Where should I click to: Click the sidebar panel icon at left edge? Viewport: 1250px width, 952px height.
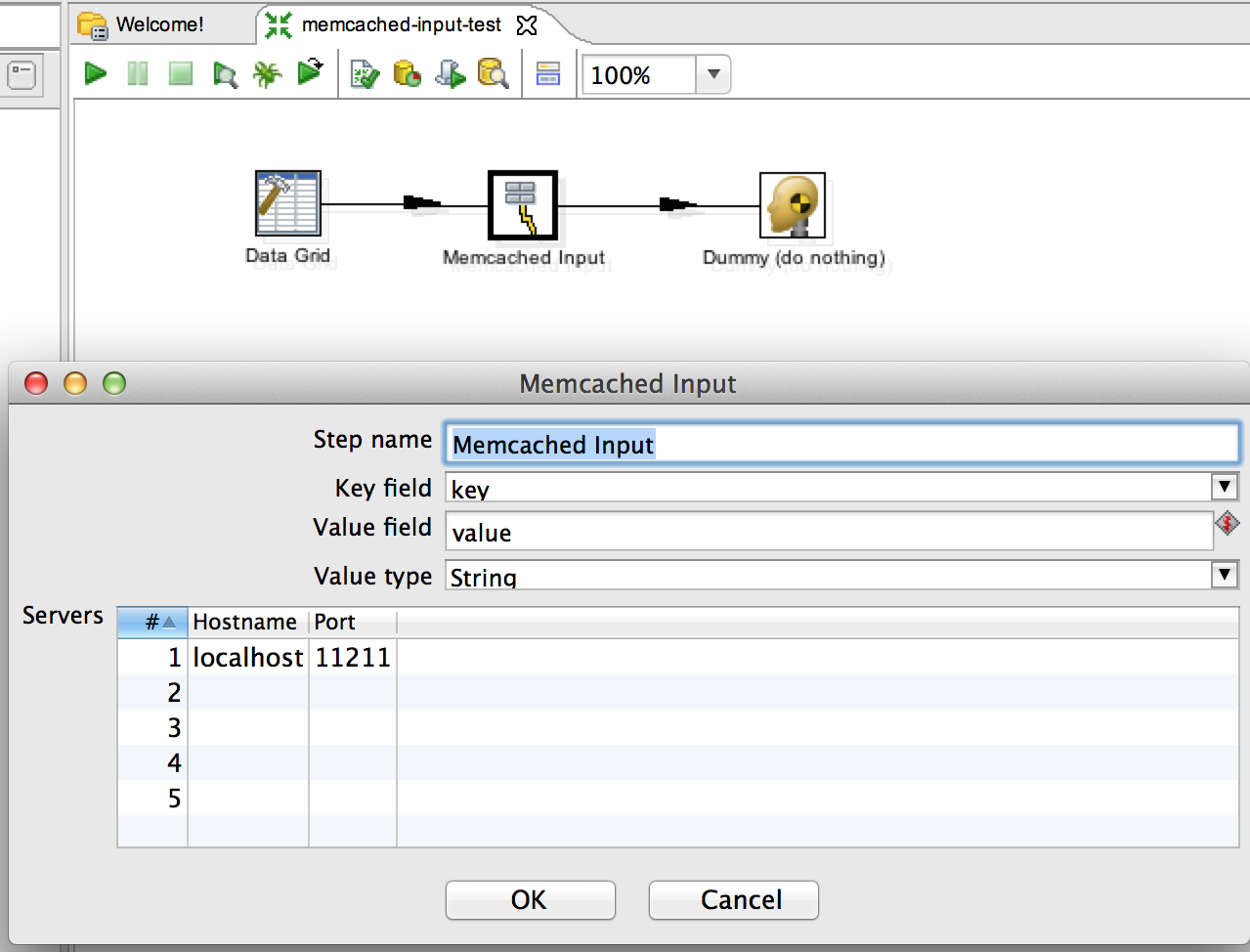[22, 75]
